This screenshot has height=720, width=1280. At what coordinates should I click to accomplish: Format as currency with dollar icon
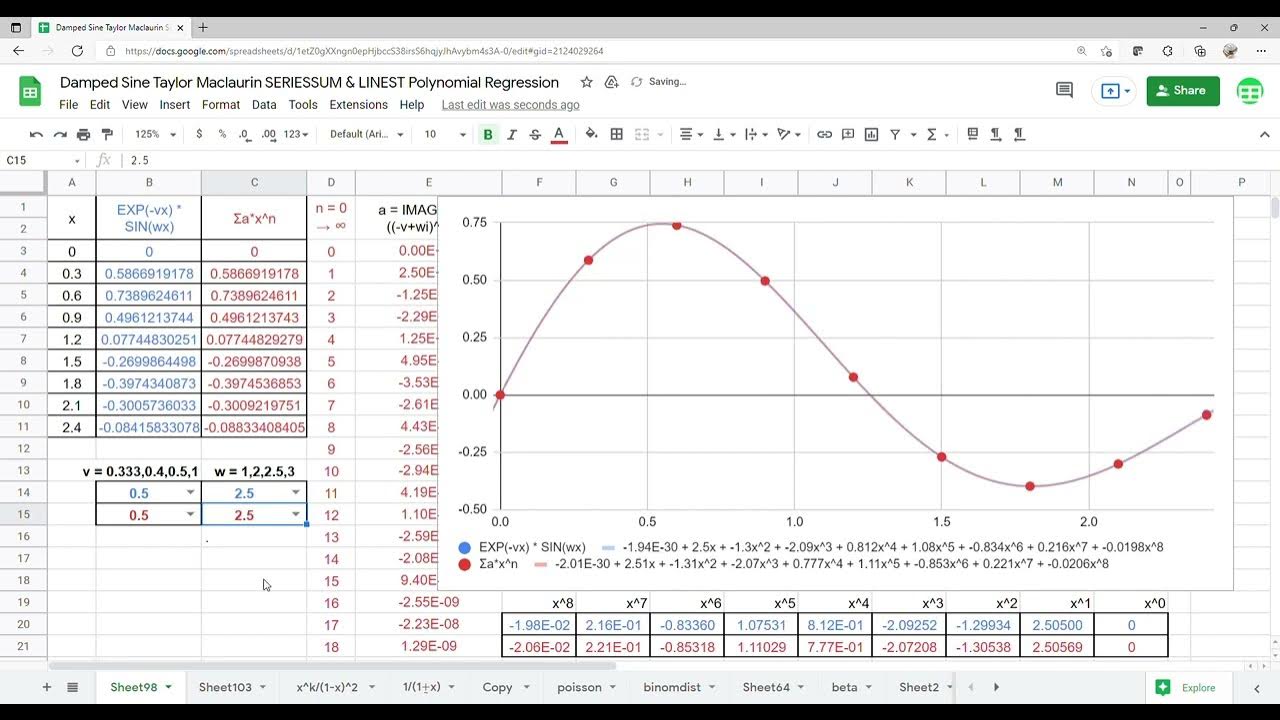(199, 134)
